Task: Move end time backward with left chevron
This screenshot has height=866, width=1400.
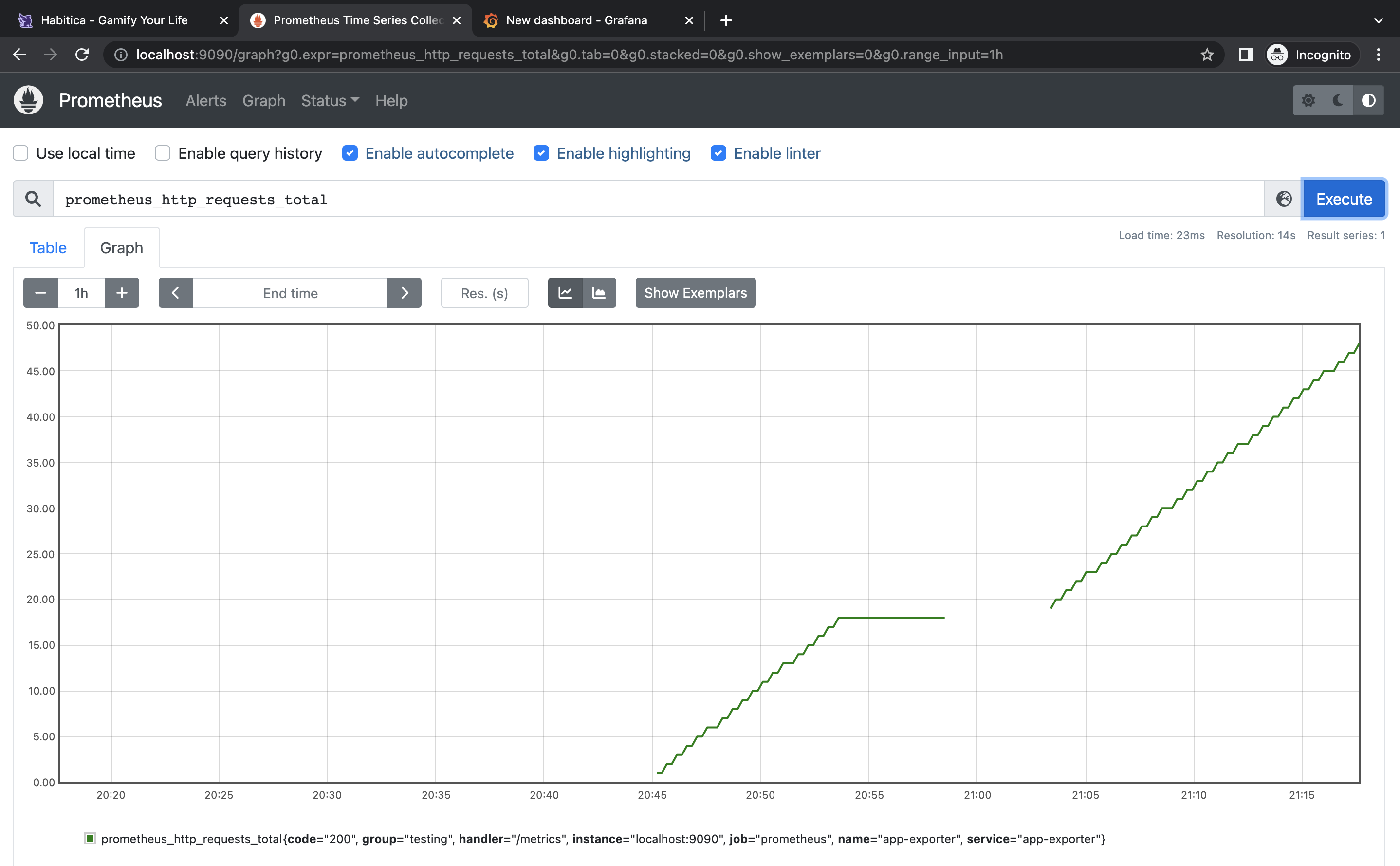Action: click(x=176, y=293)
